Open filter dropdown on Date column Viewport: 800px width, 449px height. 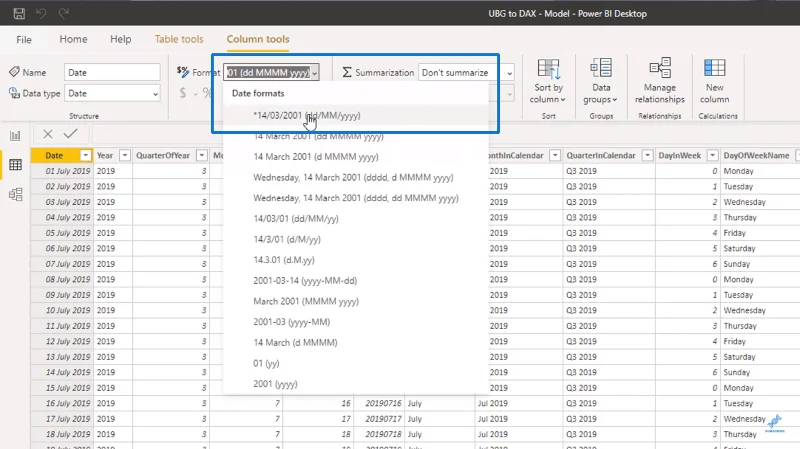click(86, 155)
